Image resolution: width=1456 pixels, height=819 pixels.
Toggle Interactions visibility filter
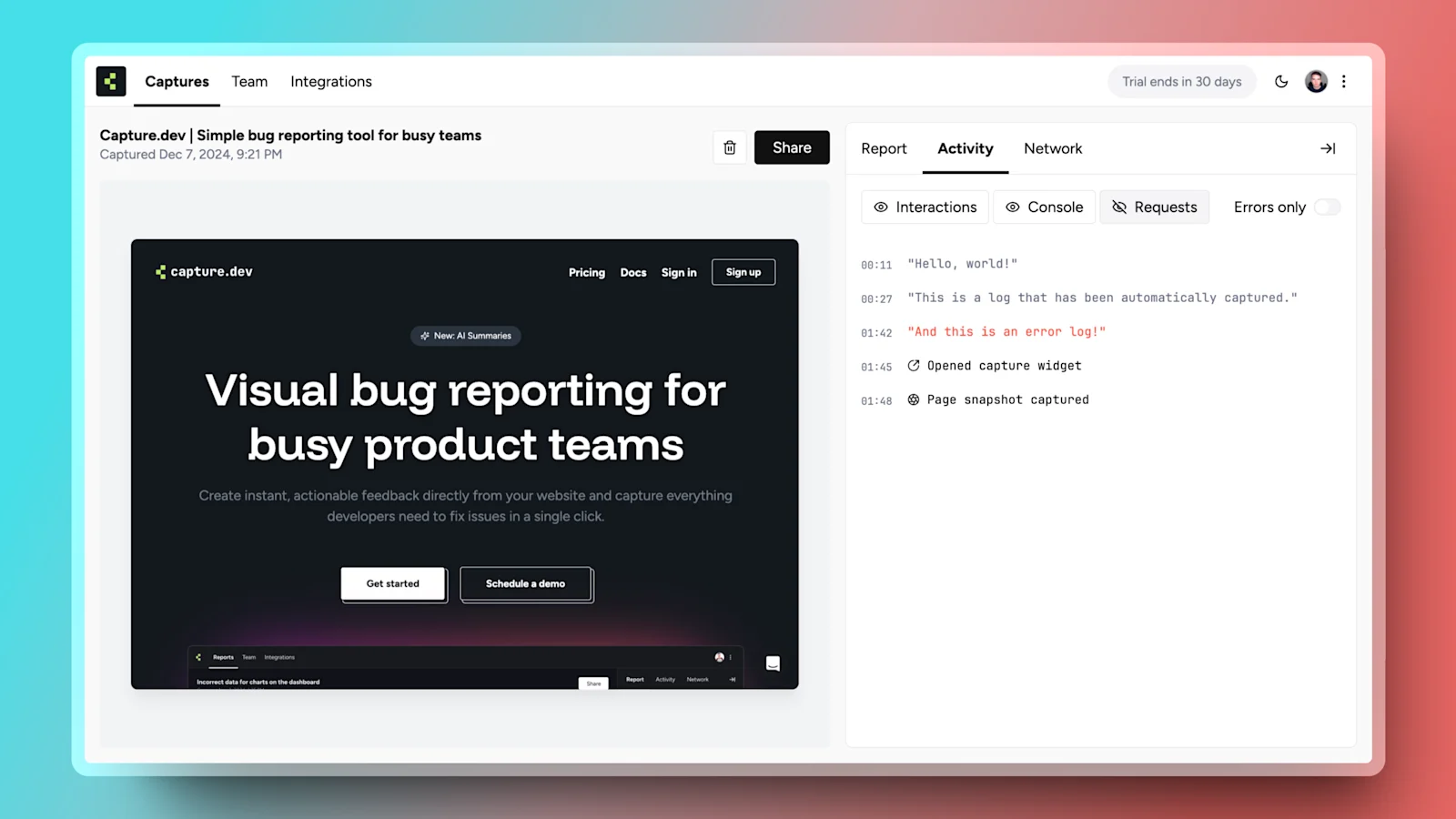click(925, 207)
